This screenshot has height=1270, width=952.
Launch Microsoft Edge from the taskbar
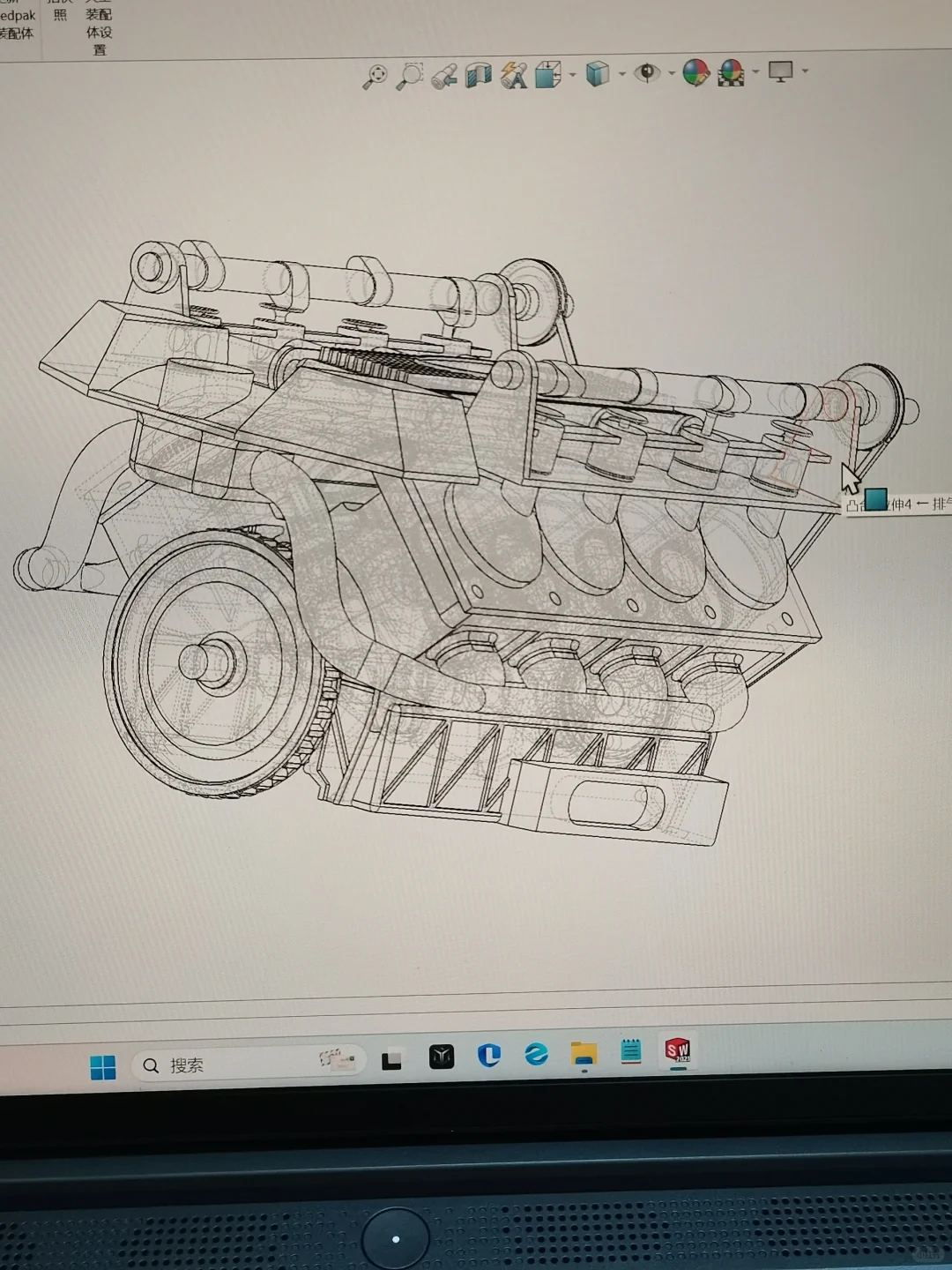point(536,1054)
